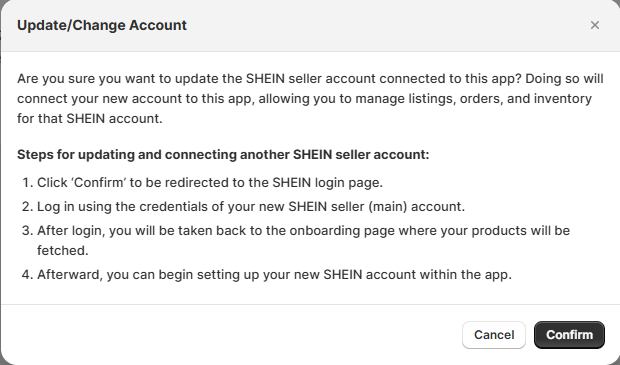Select the 'Steps for updating' bold heading

tap(223, 155)
